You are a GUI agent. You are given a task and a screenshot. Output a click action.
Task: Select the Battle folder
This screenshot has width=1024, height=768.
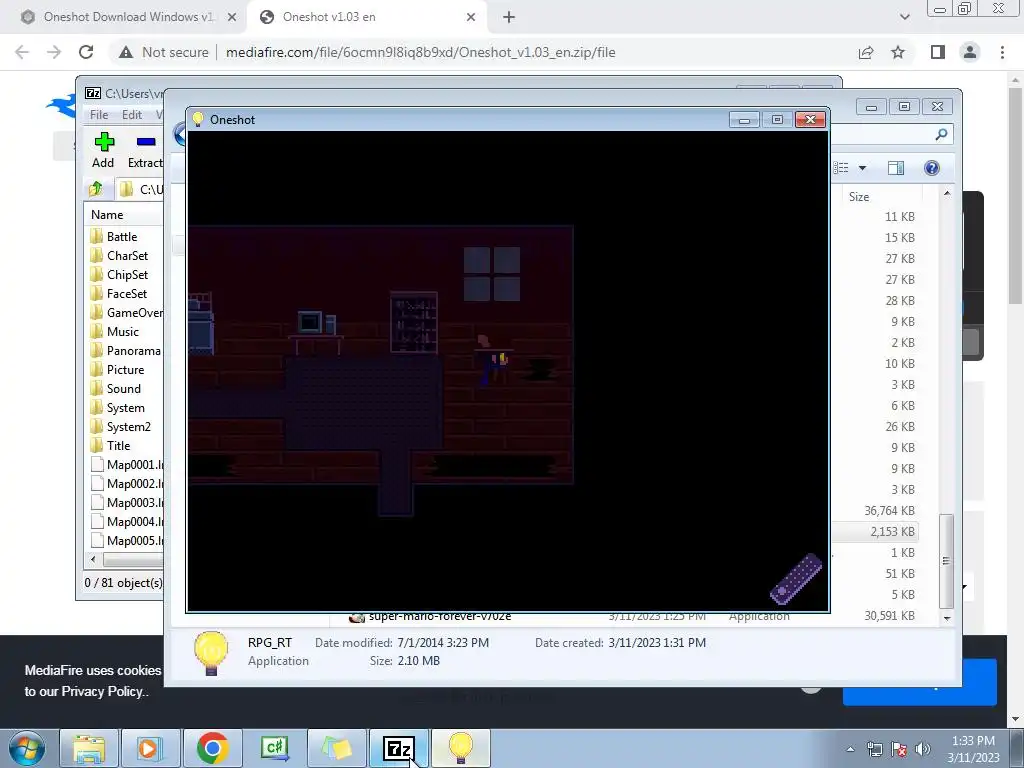pyautogui.click(x=121, y=236)
